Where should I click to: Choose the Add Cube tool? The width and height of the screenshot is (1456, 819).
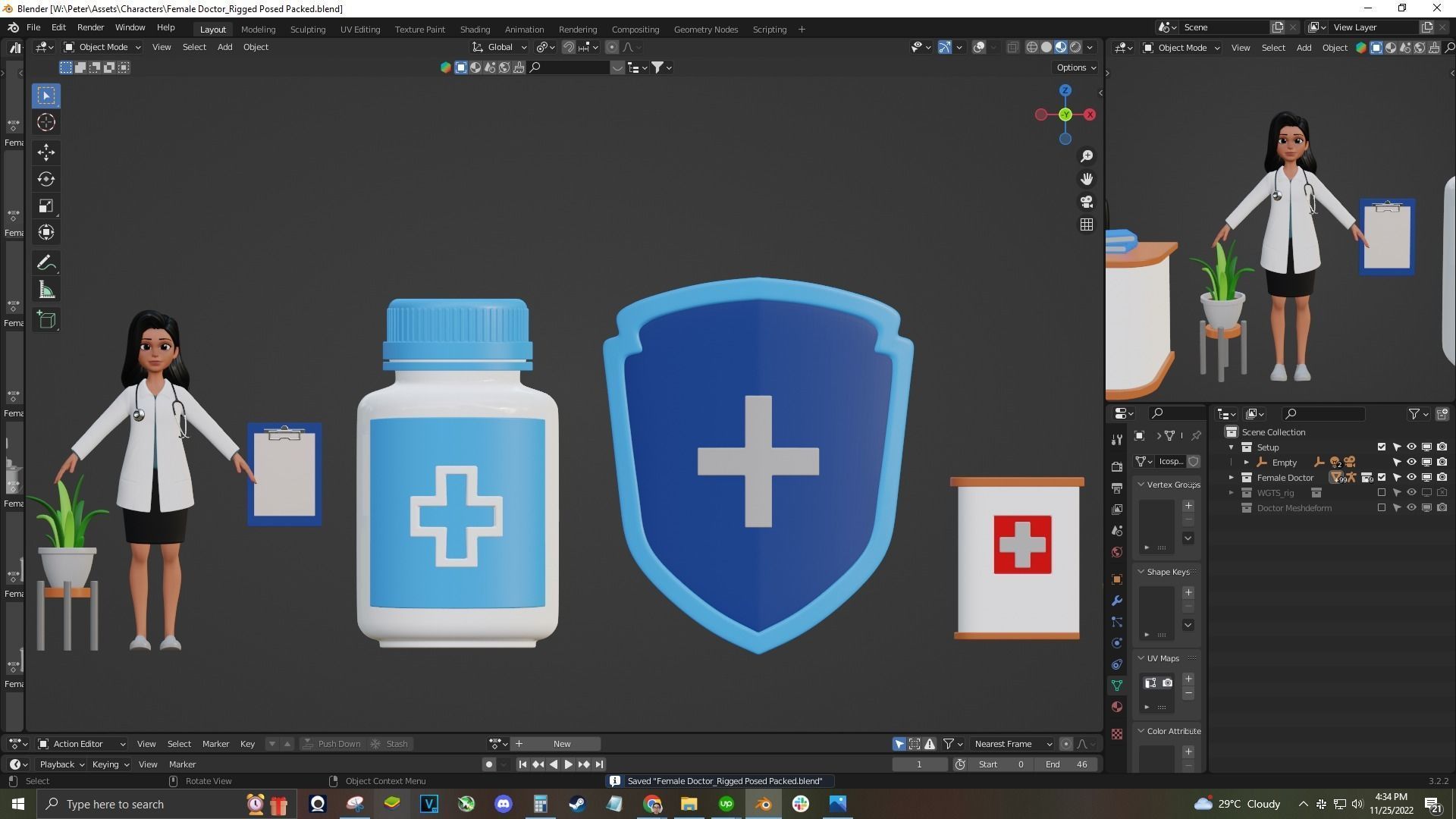pos(46,320)
